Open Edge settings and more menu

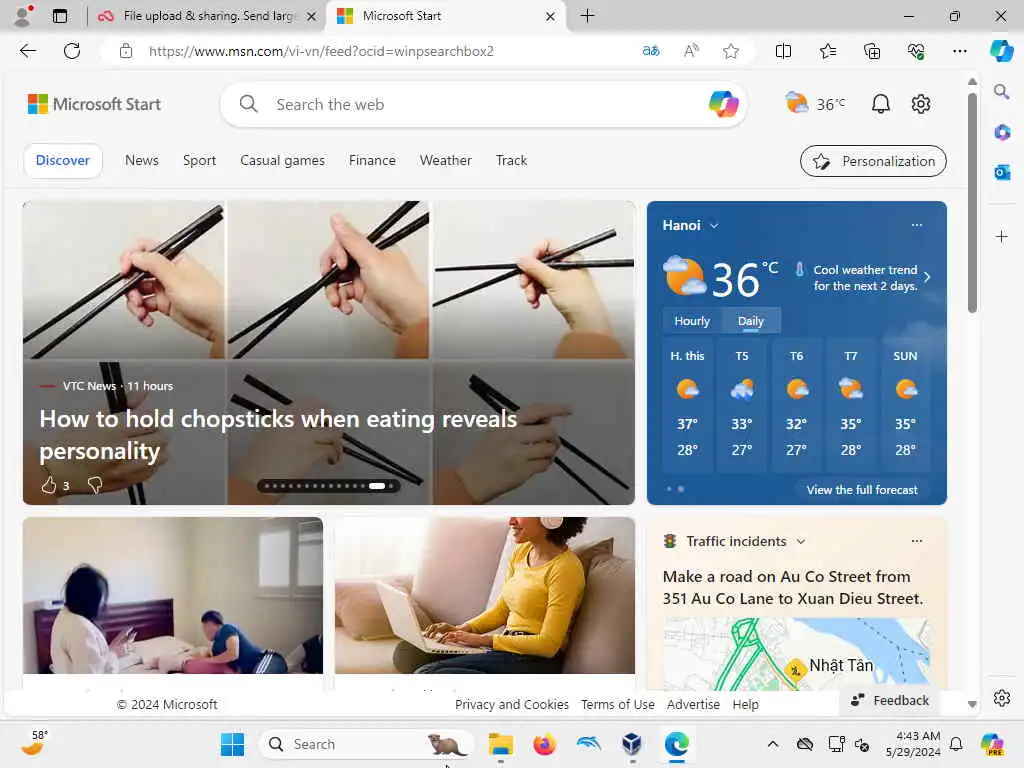pos(959,51)
